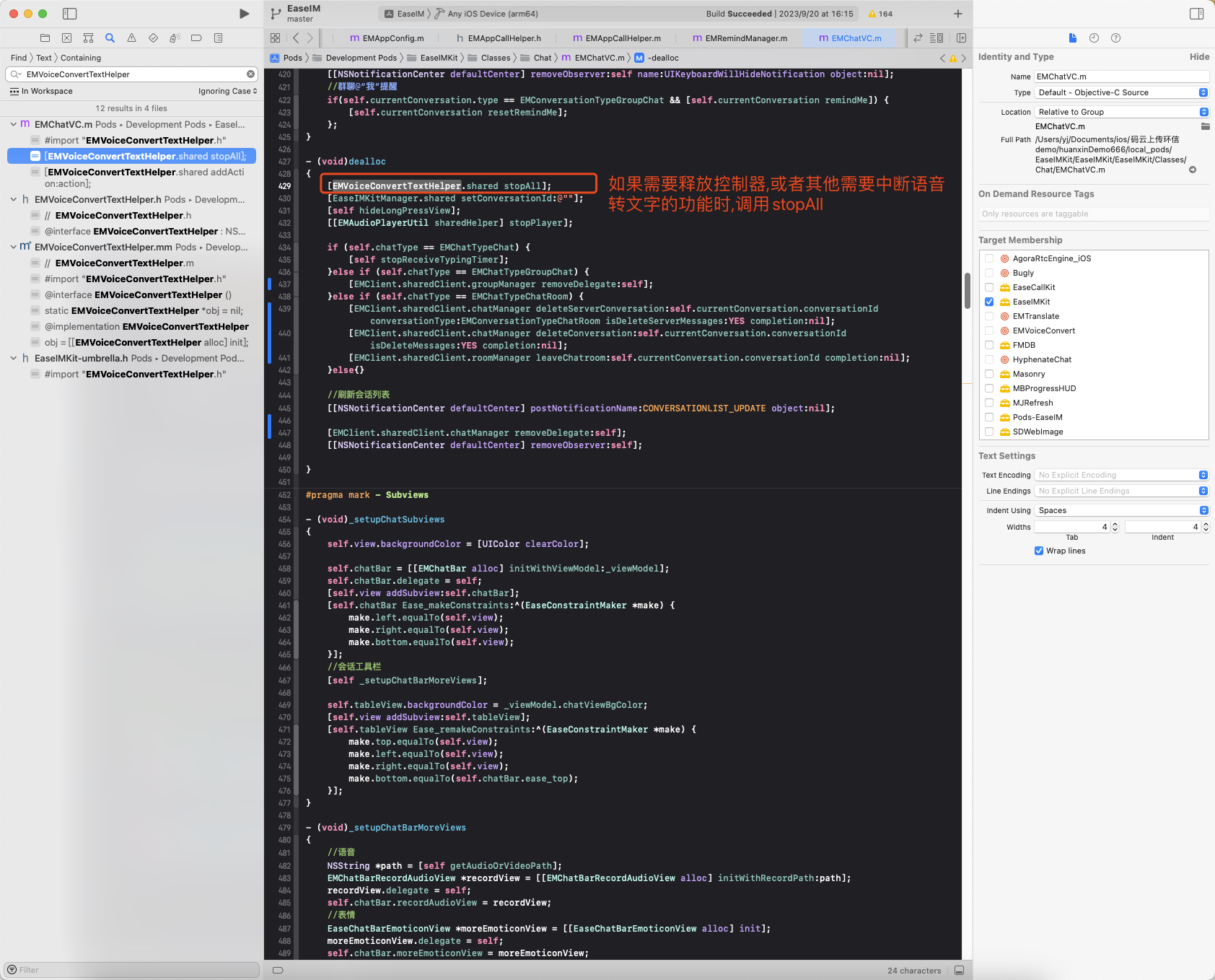This screenshot has height=980, width=1215.
Task: Open Location dropdown Relative to Group
Action: click(x=1121, y=112)
